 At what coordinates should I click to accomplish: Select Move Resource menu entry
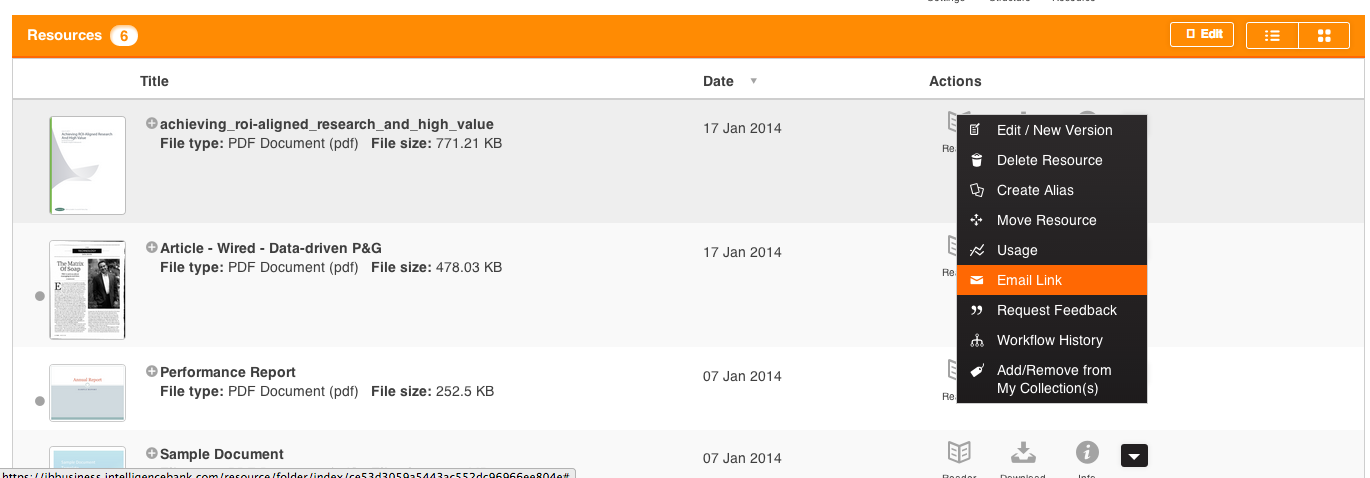[1052, 220]
